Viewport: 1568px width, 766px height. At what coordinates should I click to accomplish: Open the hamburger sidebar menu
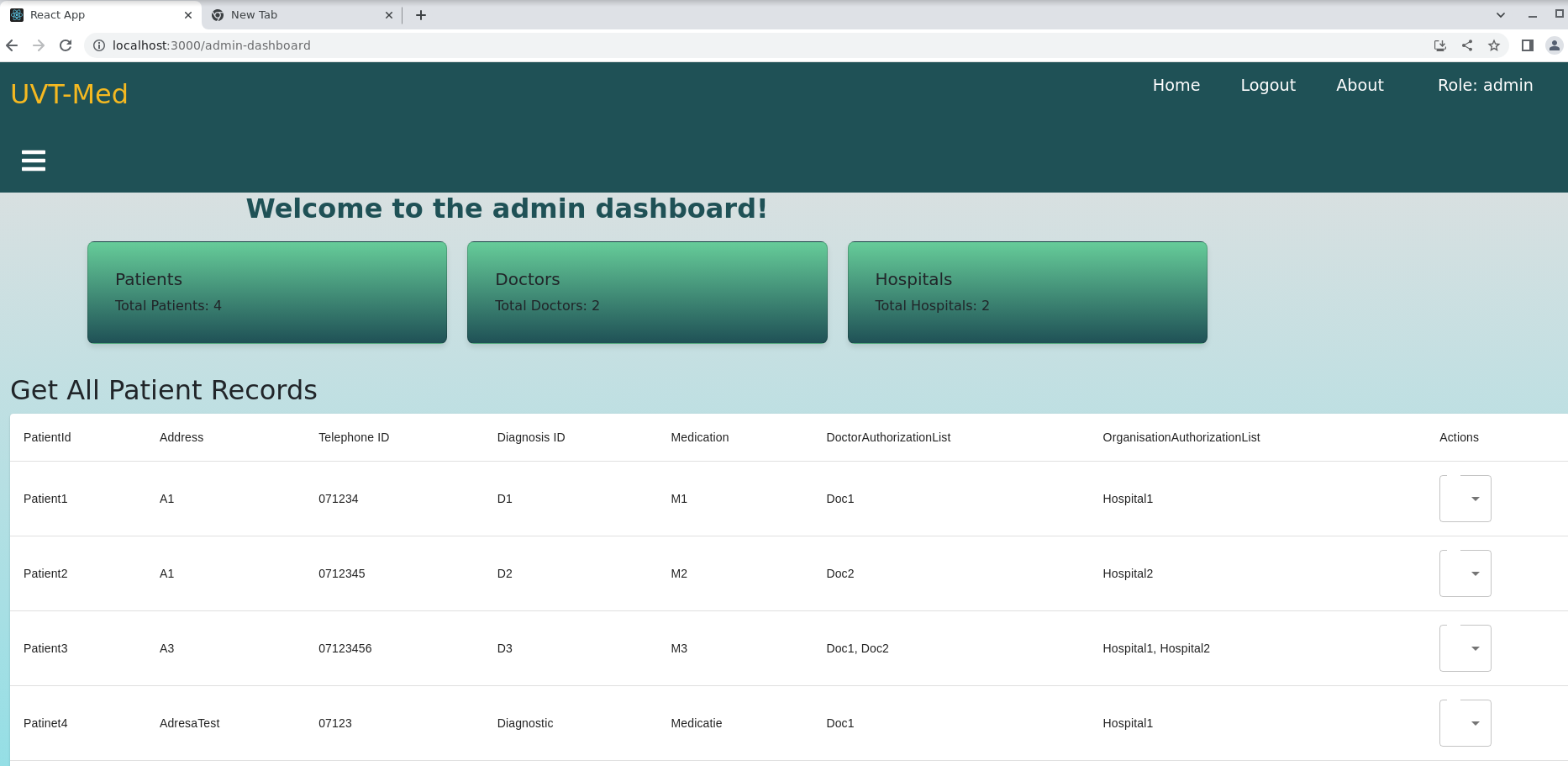point(34,161)
